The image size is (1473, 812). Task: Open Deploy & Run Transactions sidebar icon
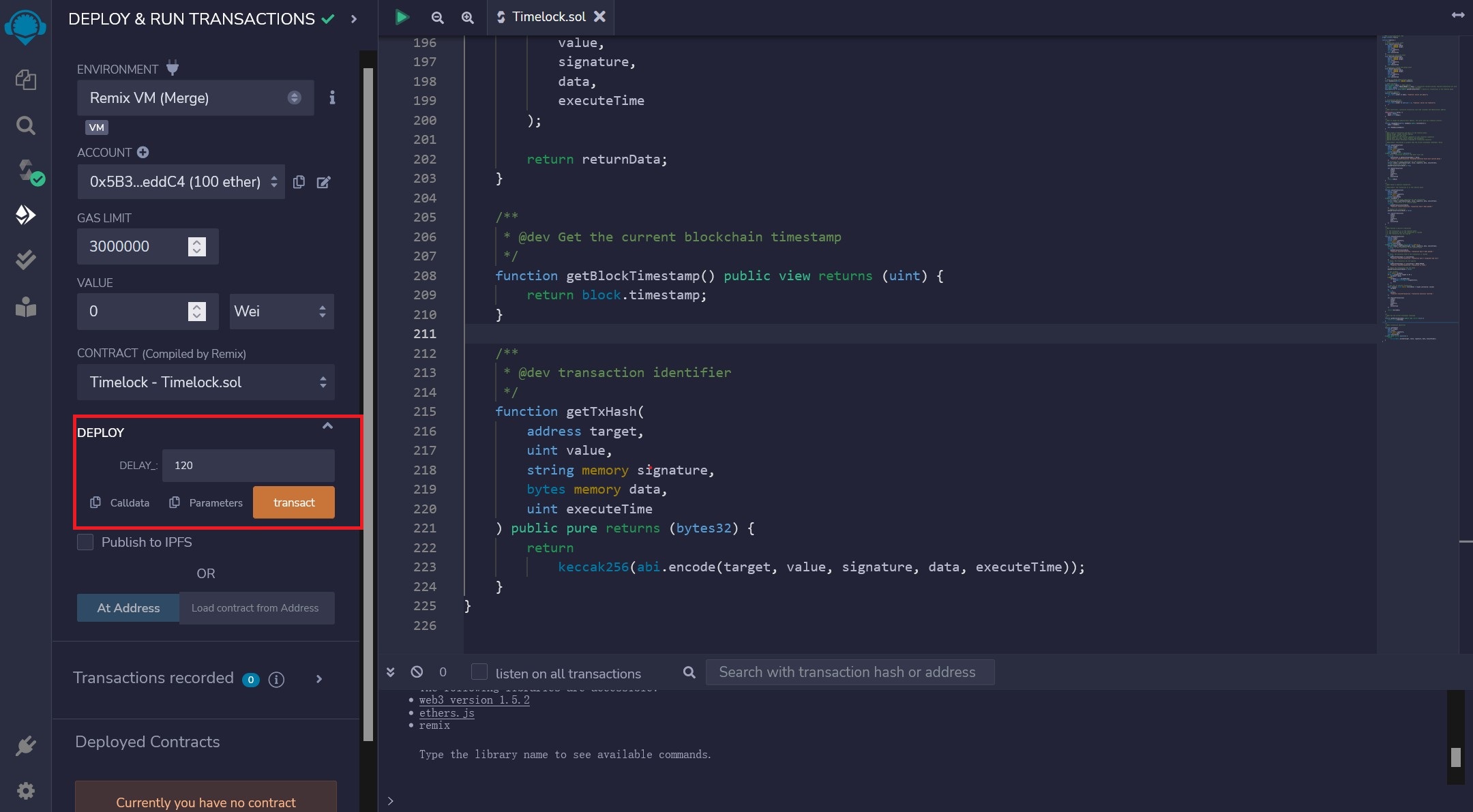(x=26, y=215)
